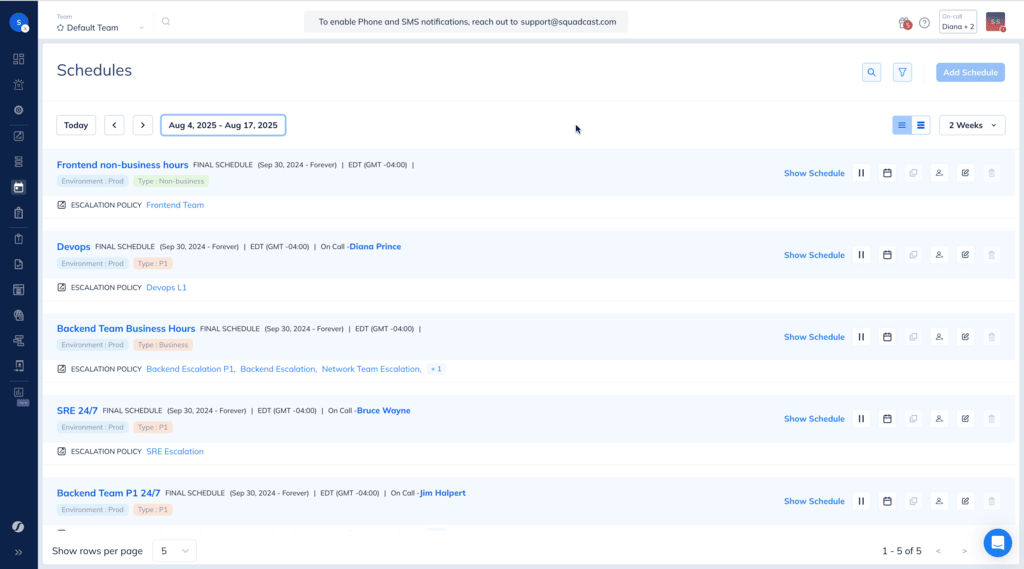Click the support@squadcast.com notification banner
Image resolution: width=1024 pixels, height=569 pixels.
pos(466,22)
